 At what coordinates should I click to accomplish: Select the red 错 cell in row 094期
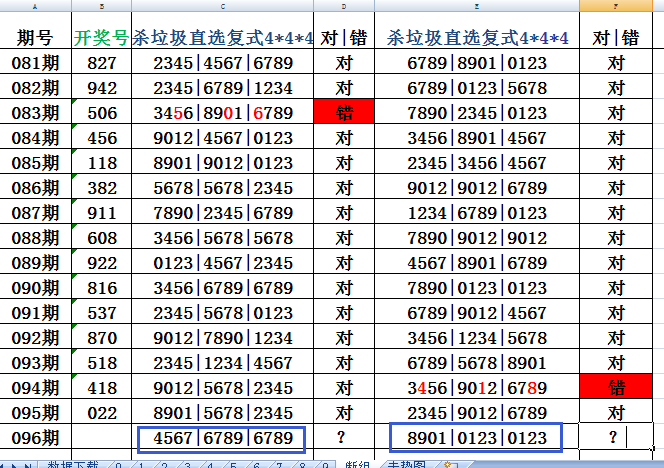(616, 386)
